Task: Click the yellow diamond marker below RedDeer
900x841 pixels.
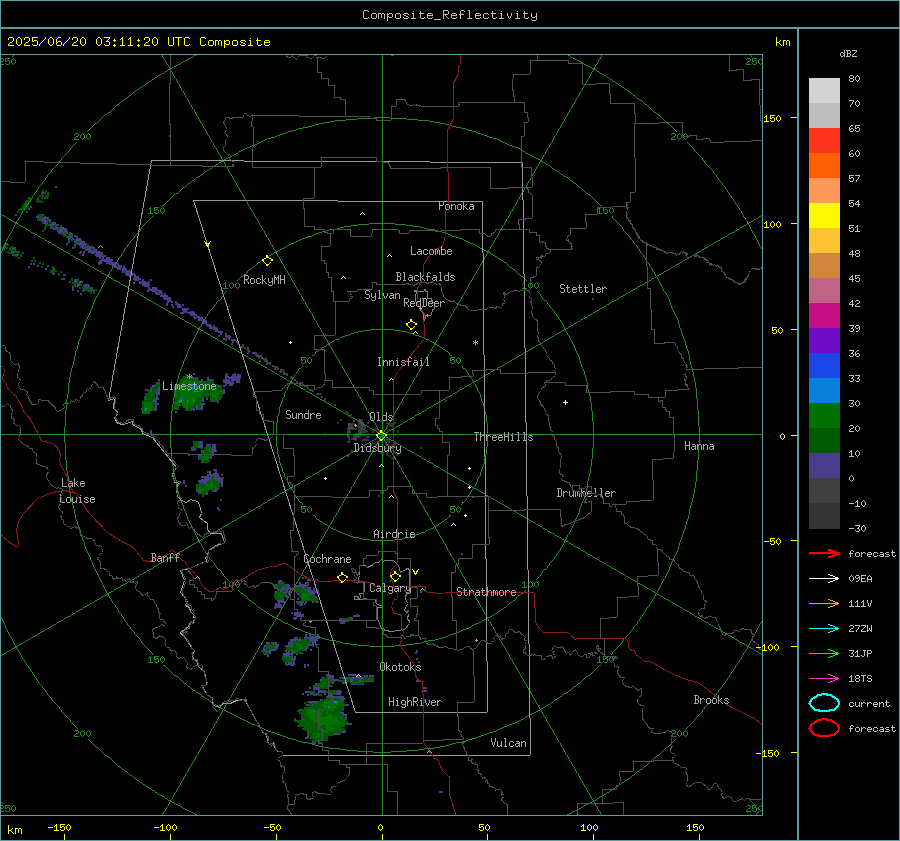Action: [411, 325]
